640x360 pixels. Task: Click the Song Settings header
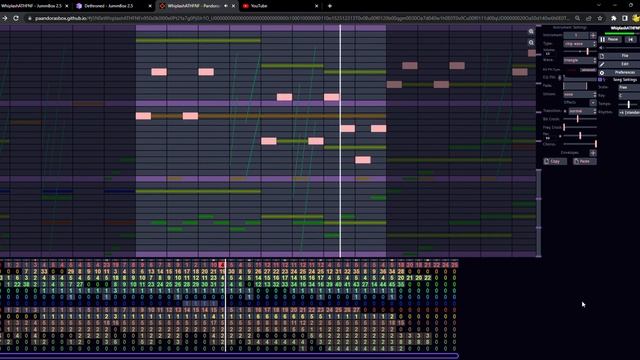pos(624,80)
